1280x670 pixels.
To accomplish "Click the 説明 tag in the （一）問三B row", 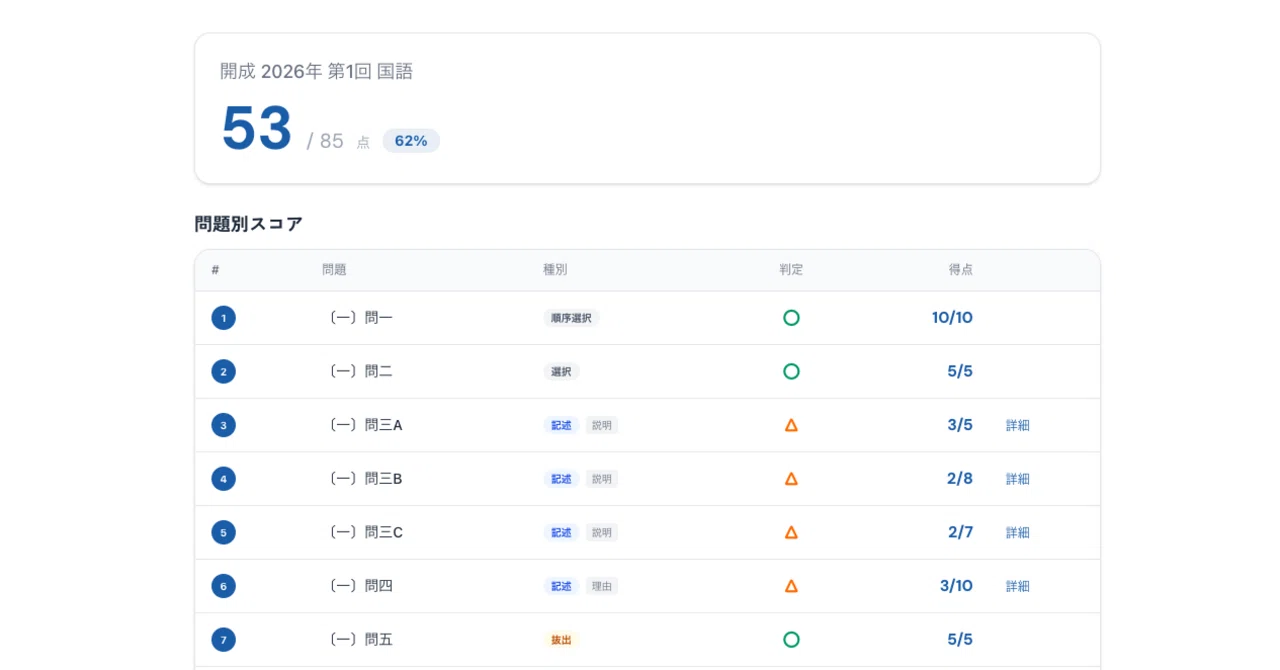I will [602, 479].
